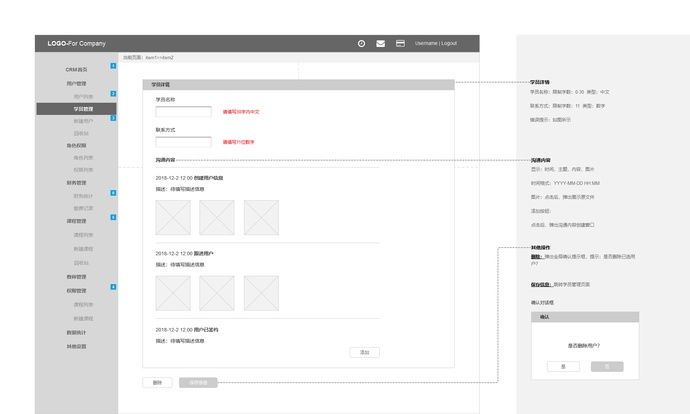Expand the 课程管理 sidebar section
690x414 pixels.
click(77, 220)
